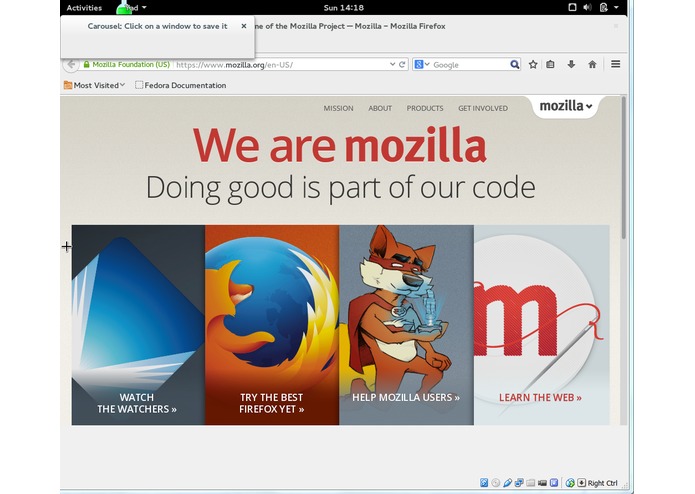Image resolution: width=695 pixels, height=494 pixels.
Task: Click the Carousel notification message text
Action: (x=157, y=26)
